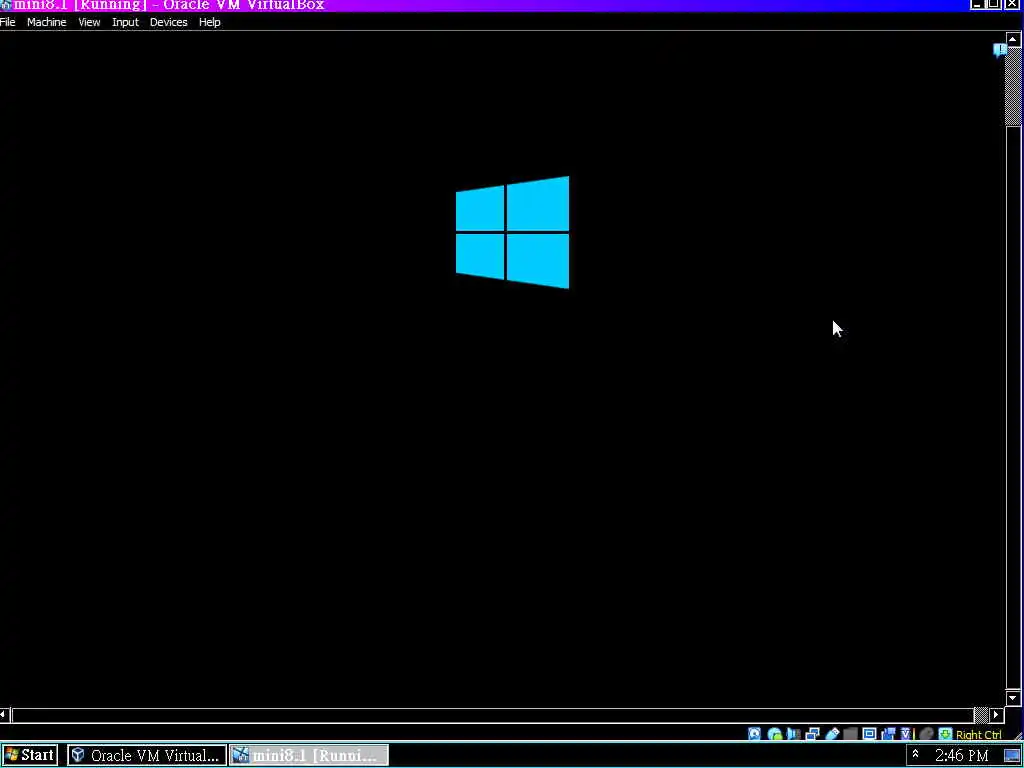Click the Right Ctrl host key label
Screen dimensions: 1024x768
point(978,735)
